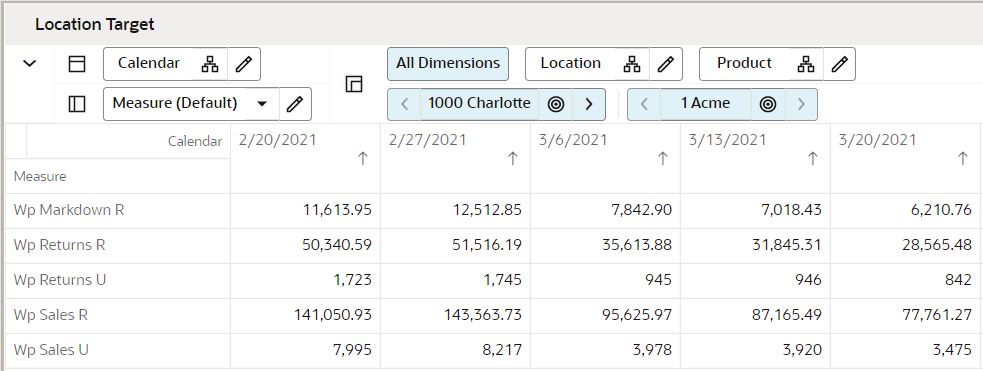Image resolution: width=983 pixels, height=371 pixels.
Task: Open the Location hierarchy icon
Action: click(632, 64)
